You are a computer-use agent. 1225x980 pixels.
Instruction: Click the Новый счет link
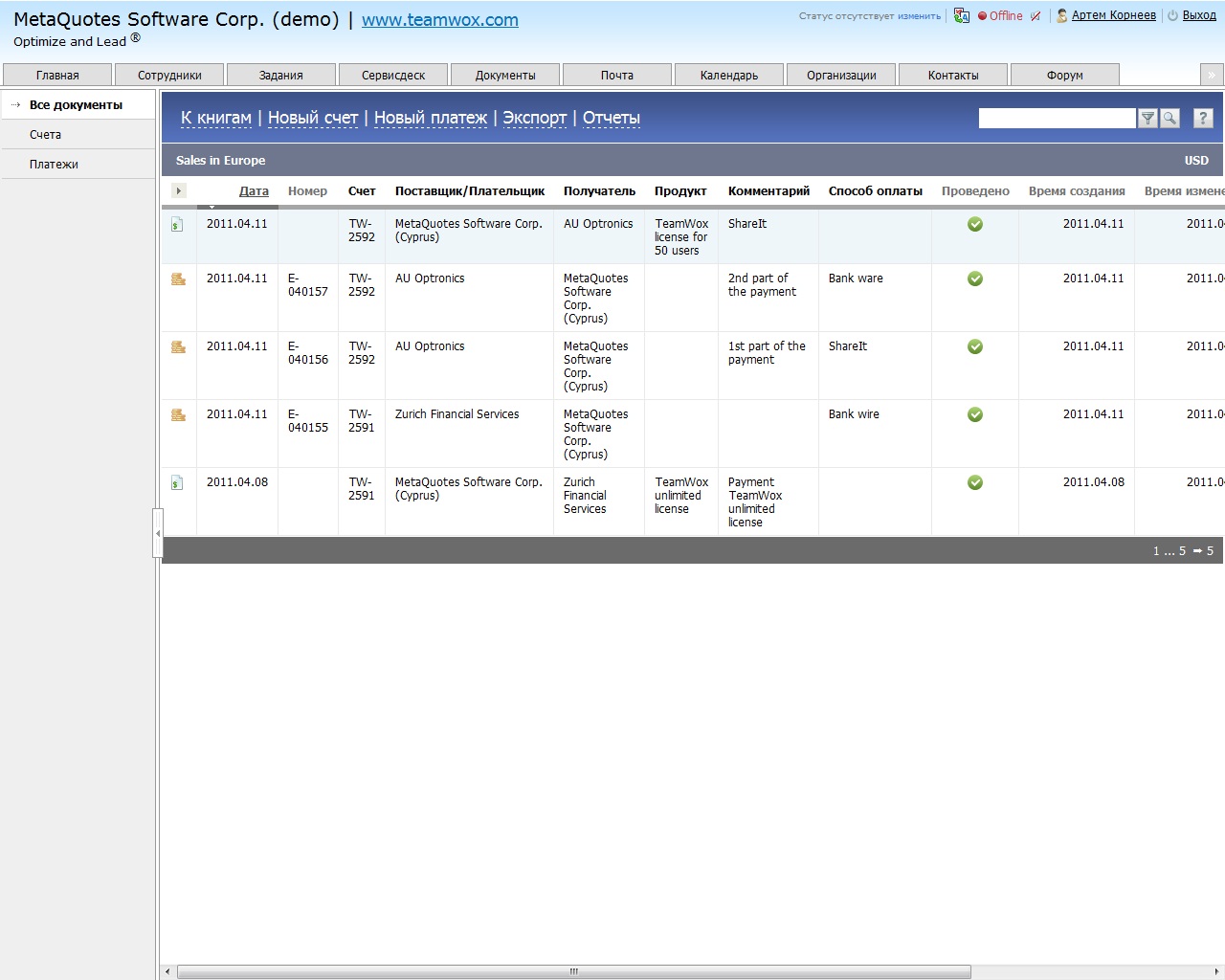coord(312,118)
